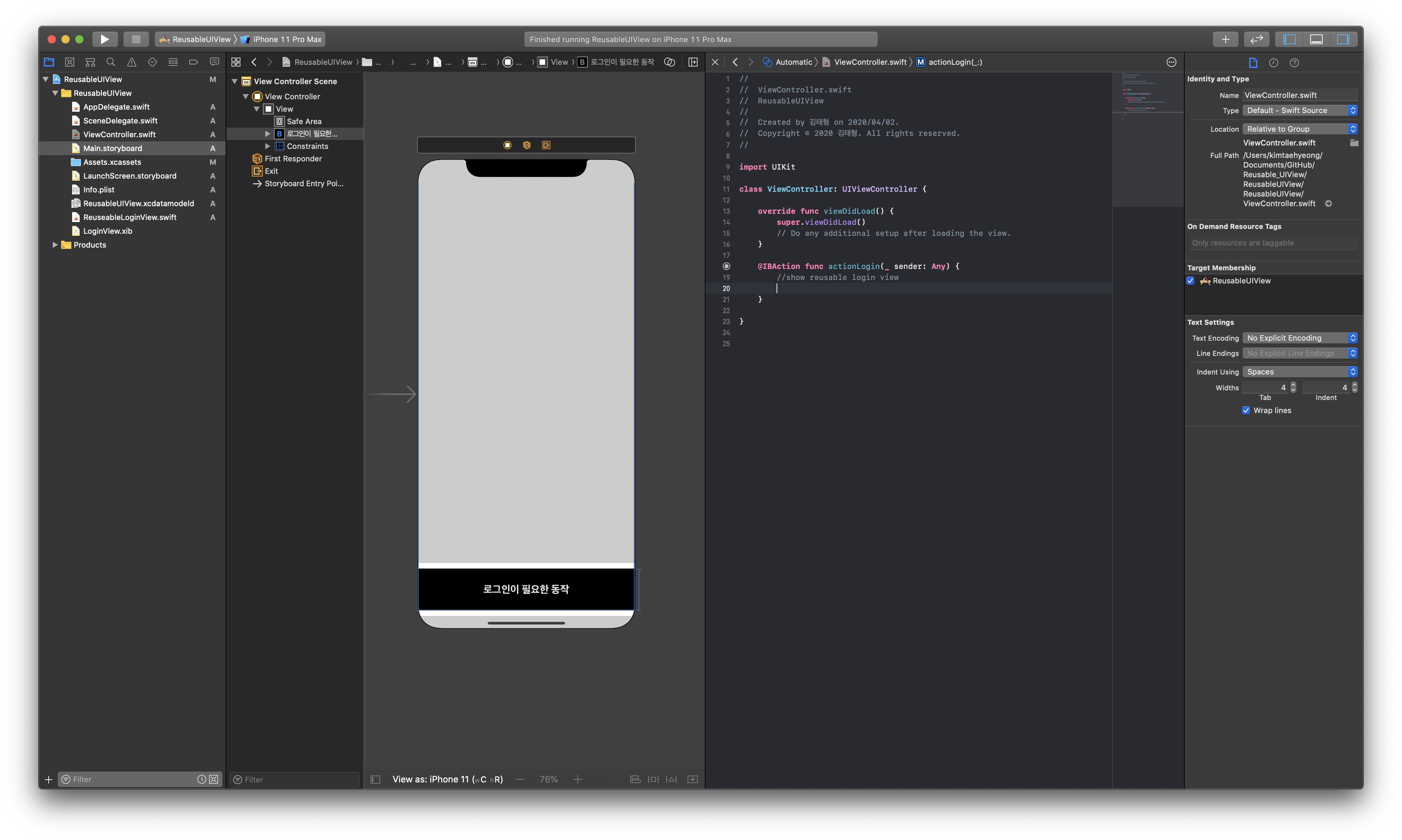The height and width of the screenshot is (840, 1402).
Task: Switch to the History inspector tab
Action: pyautogui.click(x=1273, y=63)
